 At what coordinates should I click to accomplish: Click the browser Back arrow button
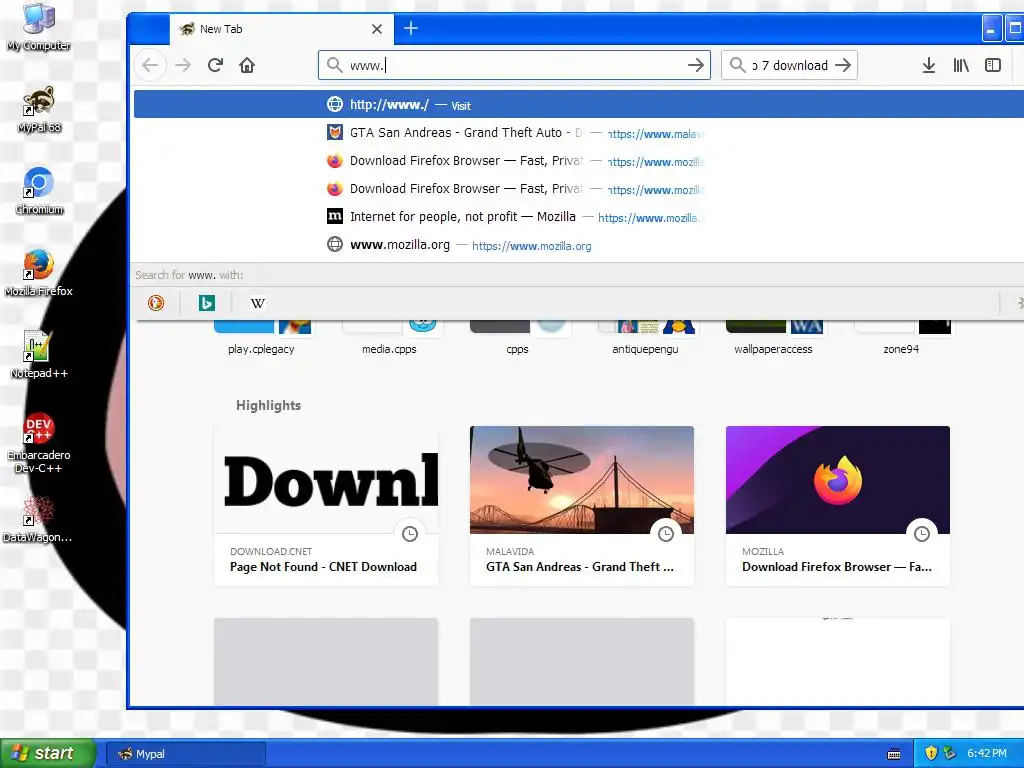click(x=150, y=65)
